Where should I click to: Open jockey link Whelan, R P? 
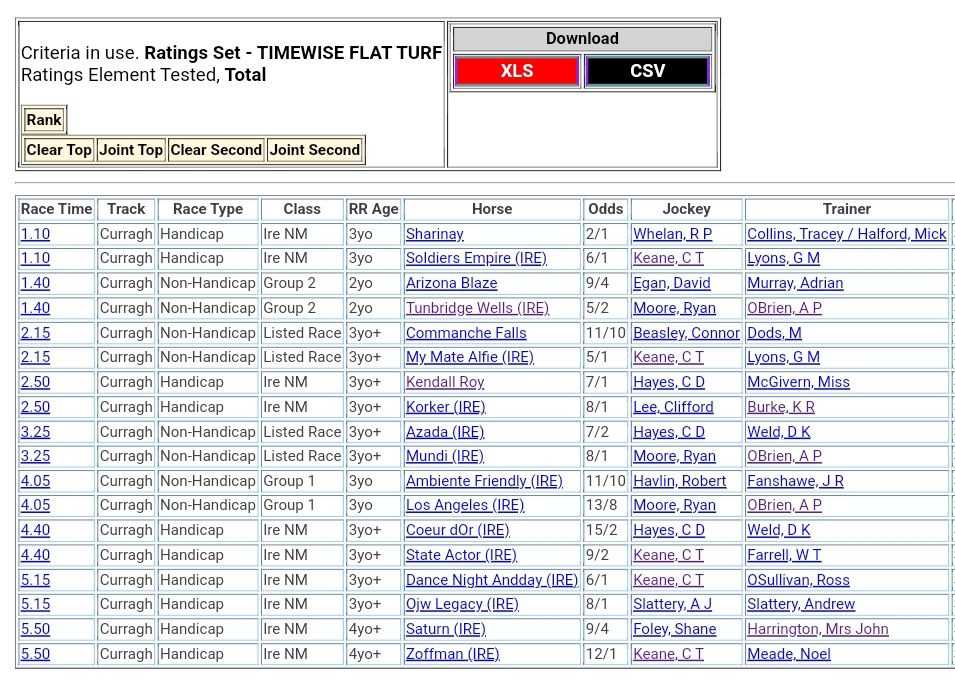click(x=672, y=234)
